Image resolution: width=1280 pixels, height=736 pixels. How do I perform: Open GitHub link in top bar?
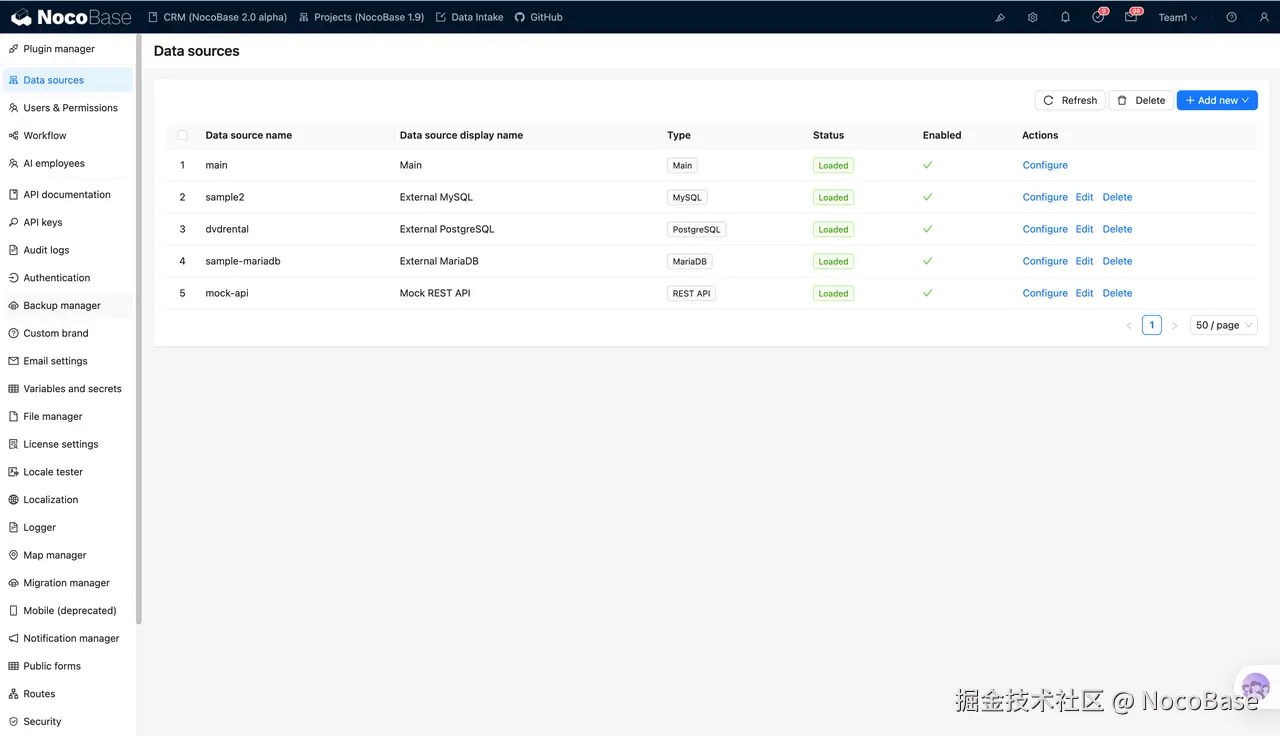click(x=538, y=17)
